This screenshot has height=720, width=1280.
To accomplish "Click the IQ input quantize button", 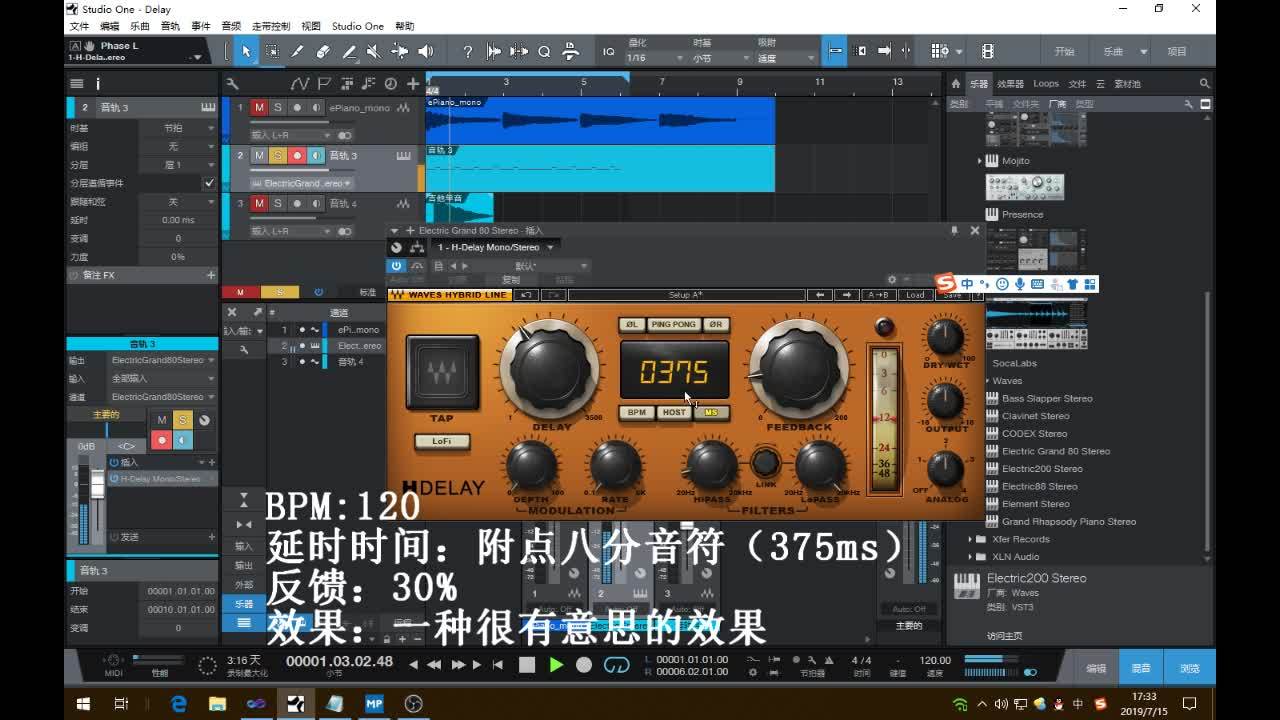I will click(x=609, y=51).
